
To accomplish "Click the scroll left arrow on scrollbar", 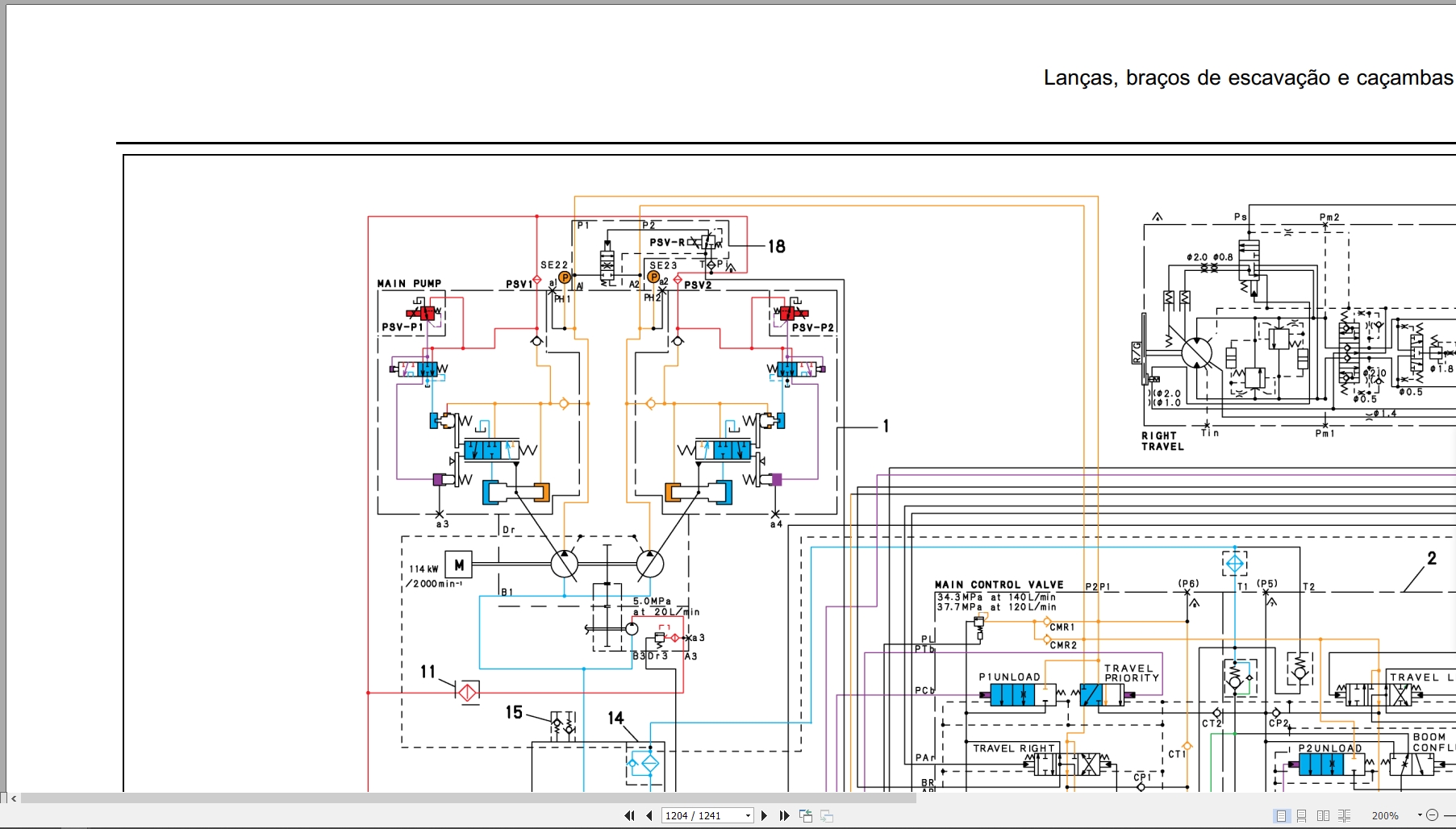I will [14, 798].
